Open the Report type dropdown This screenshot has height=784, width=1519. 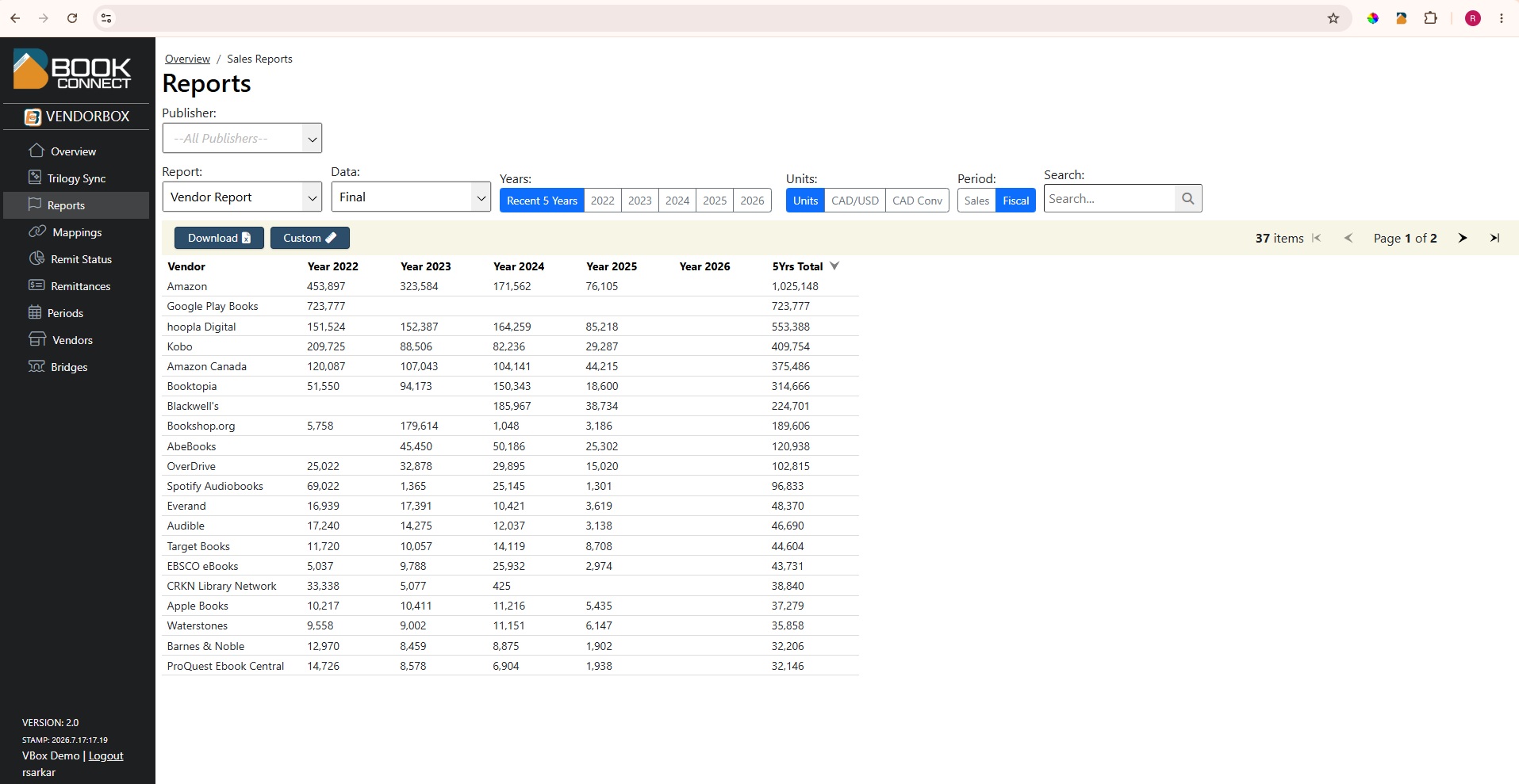[242, 197]
